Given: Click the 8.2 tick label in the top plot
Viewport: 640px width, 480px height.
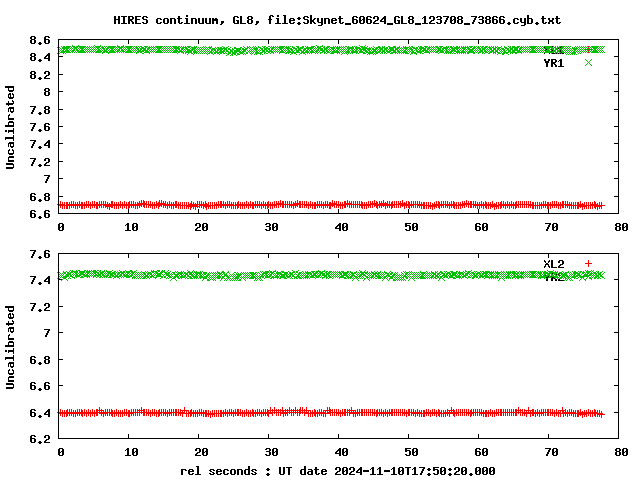Looking at the screenshot, I should pos(40,75).
